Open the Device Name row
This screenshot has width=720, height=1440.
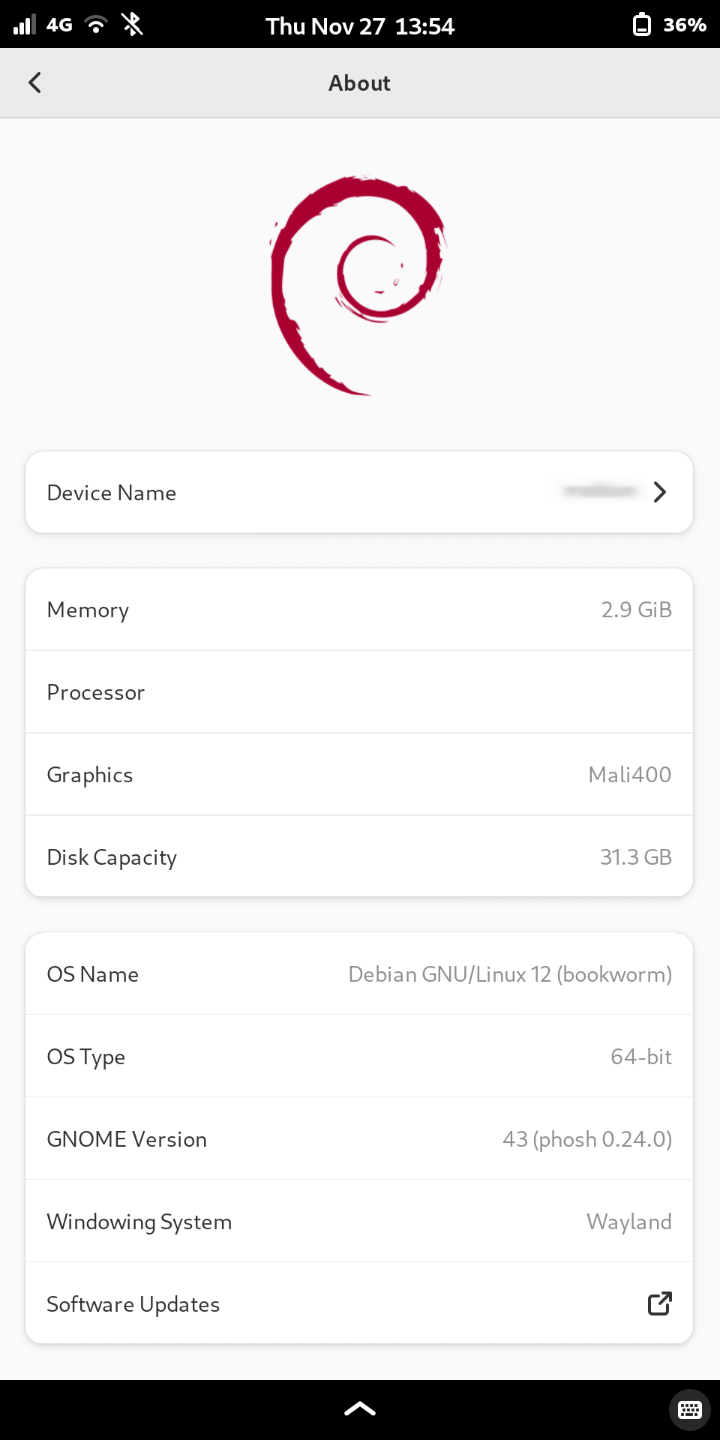[x=359, y=492]
